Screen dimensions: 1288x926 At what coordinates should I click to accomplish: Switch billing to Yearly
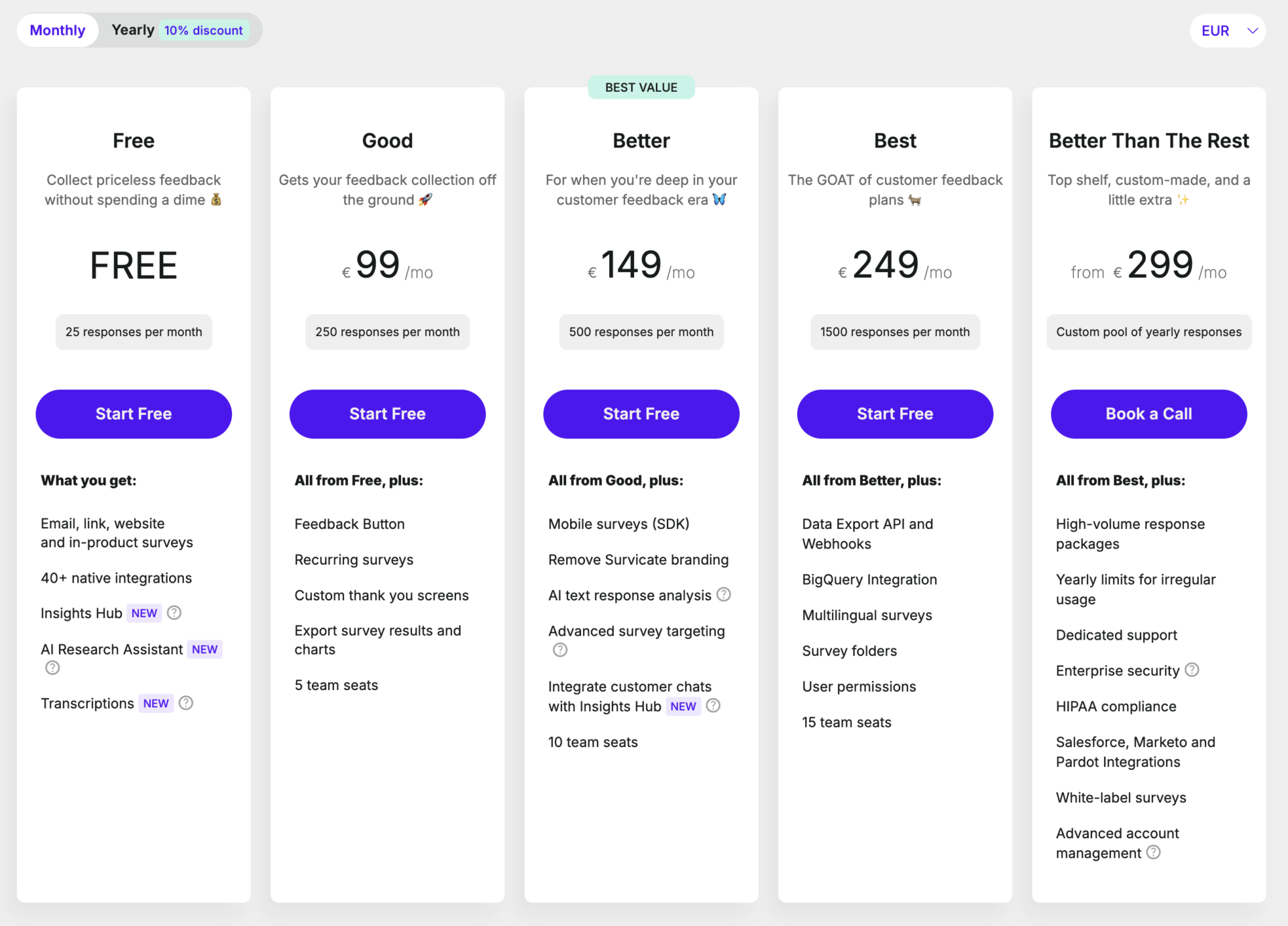click(x=133, y=30)
